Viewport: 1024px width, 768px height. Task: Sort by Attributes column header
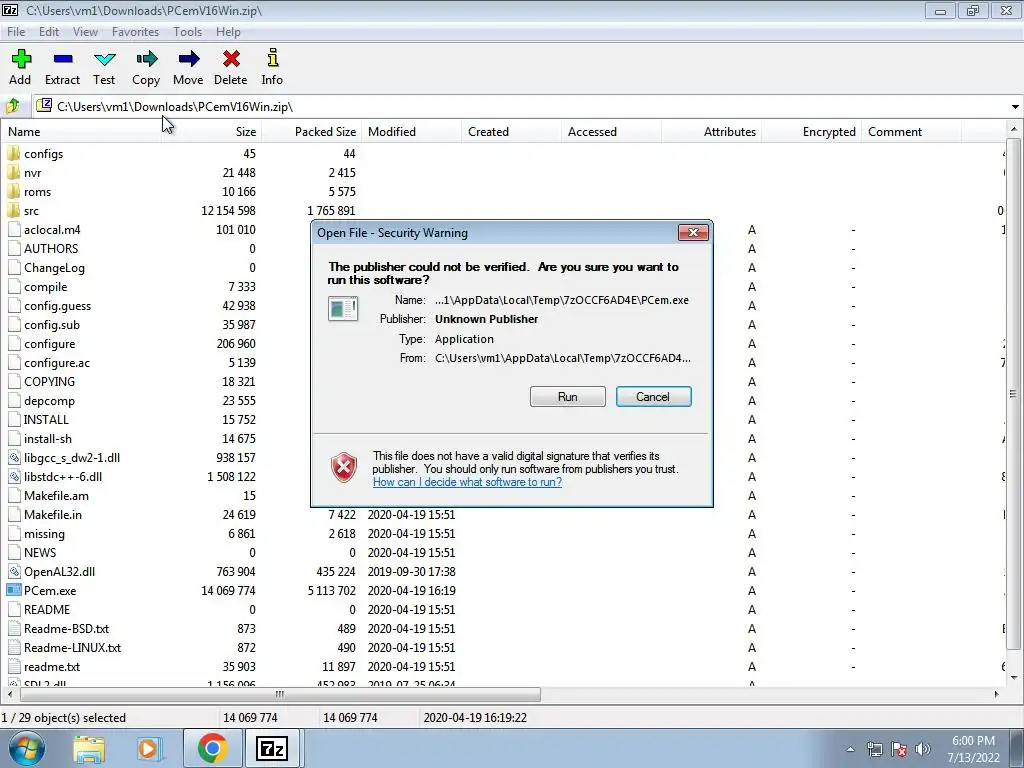click(x=711, y=131)
